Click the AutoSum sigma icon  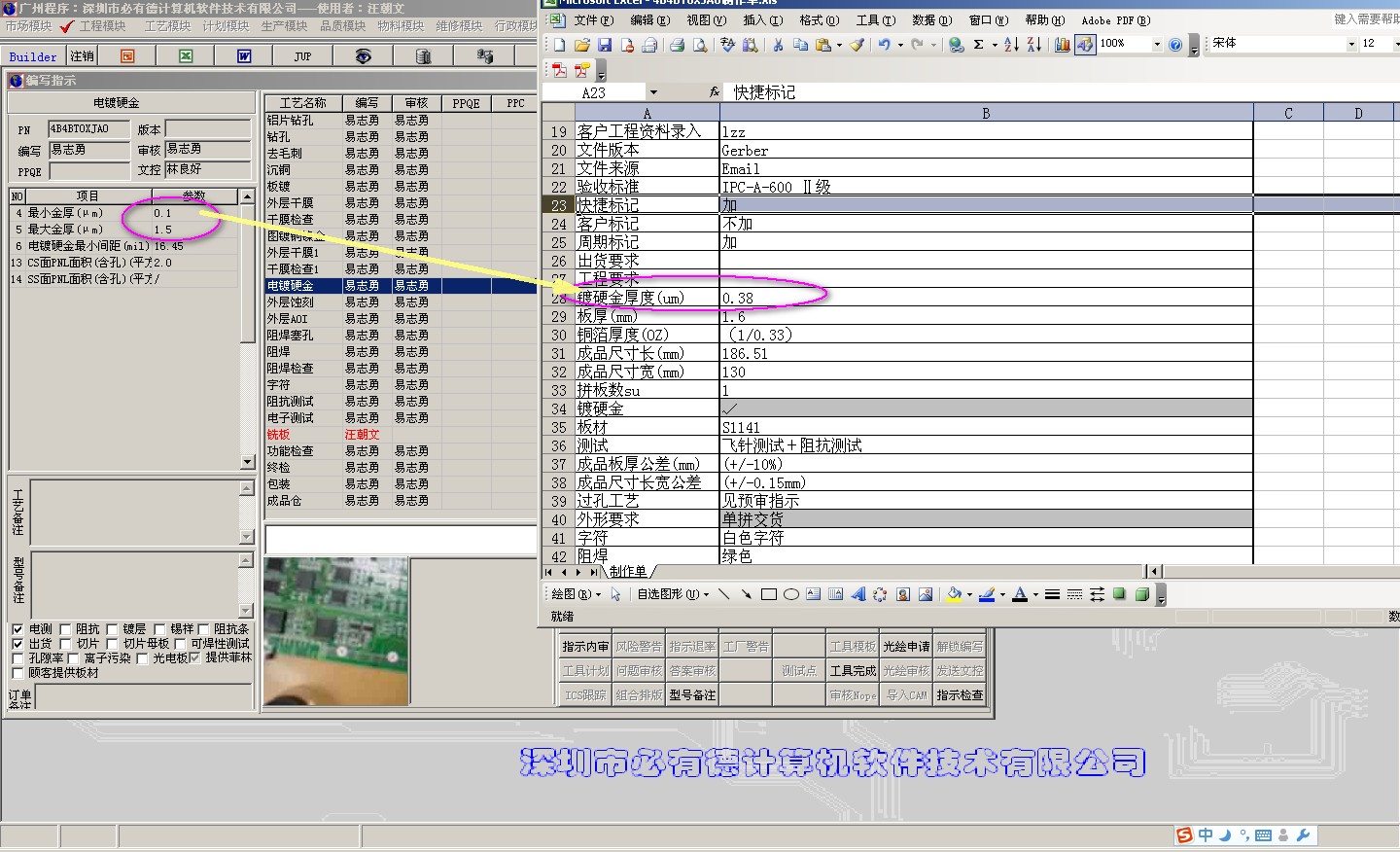click(978, 45)
